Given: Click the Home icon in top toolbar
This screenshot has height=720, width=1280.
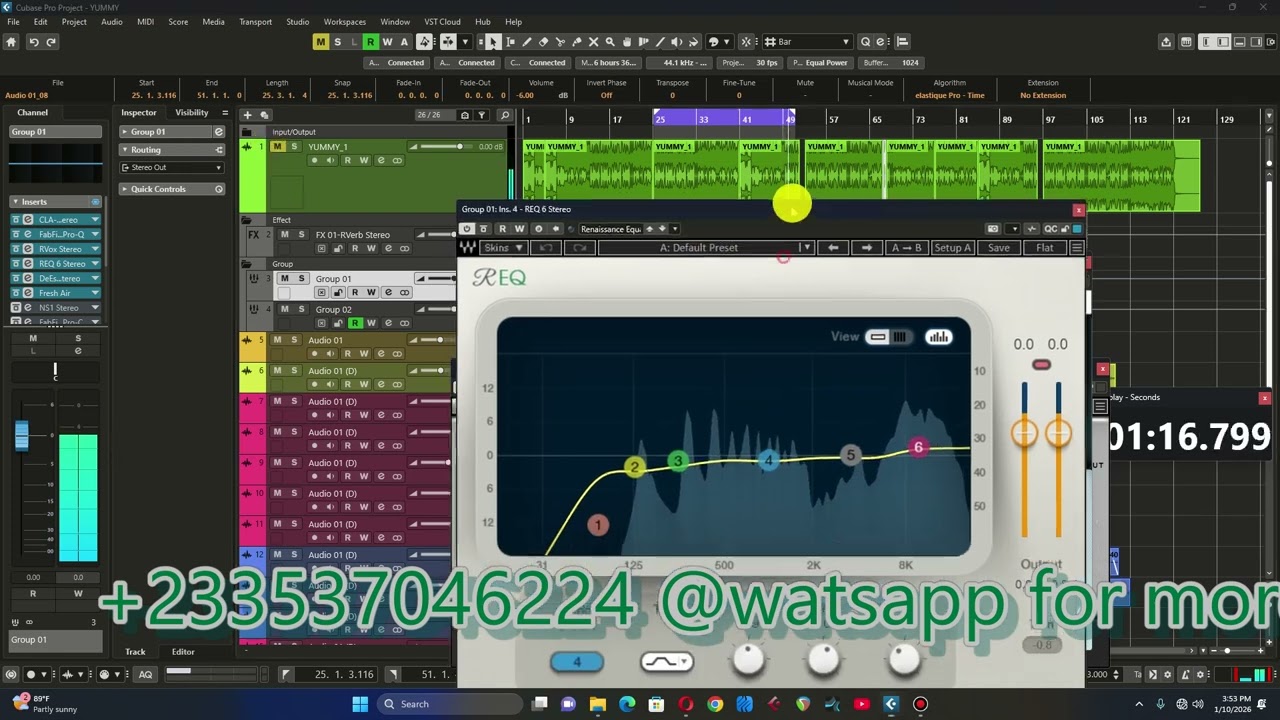Looking at the screenshot, I should point(11,42).
